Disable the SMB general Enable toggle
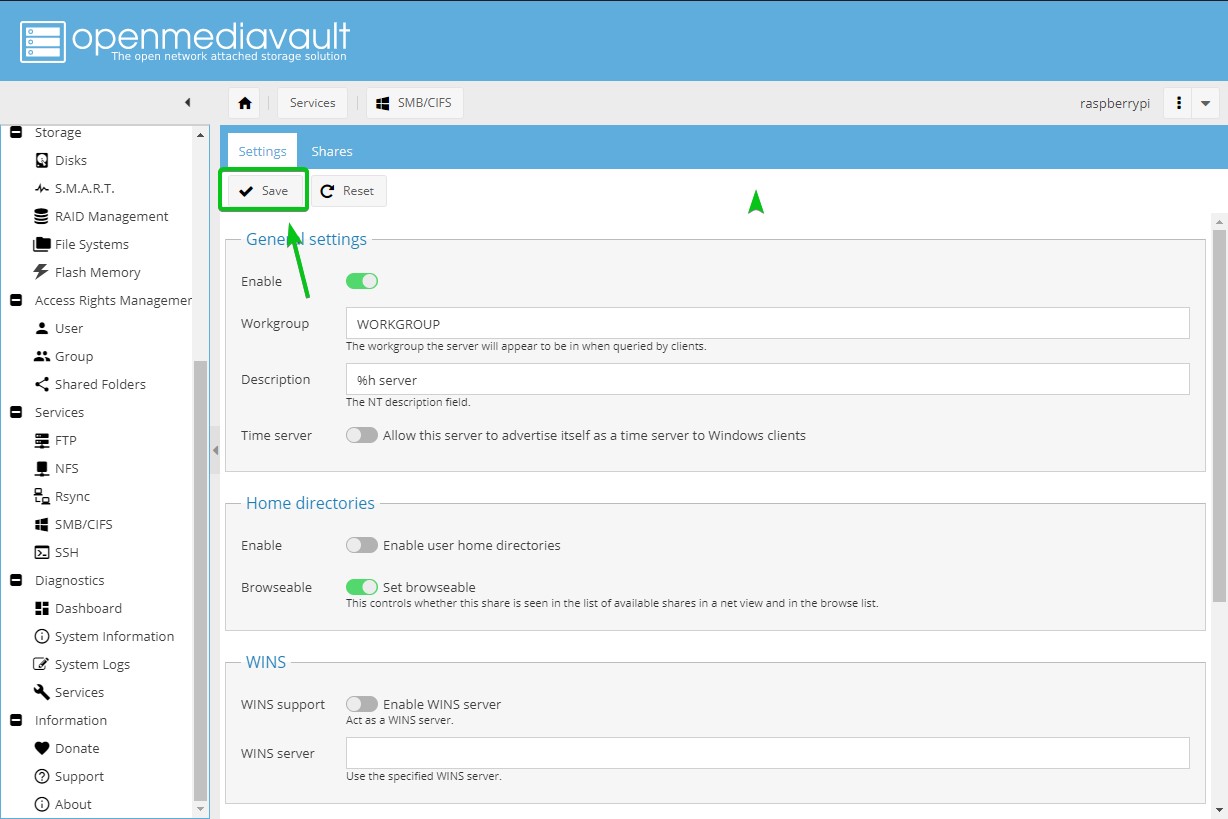The width and height of the screenshot is (1228, 819). 362,281
